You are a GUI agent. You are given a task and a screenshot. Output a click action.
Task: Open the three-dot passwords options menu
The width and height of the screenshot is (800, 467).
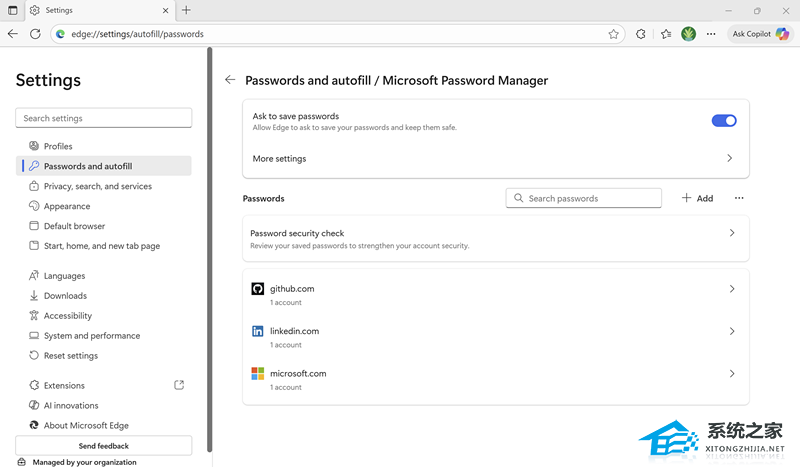[x=739, y=198]
